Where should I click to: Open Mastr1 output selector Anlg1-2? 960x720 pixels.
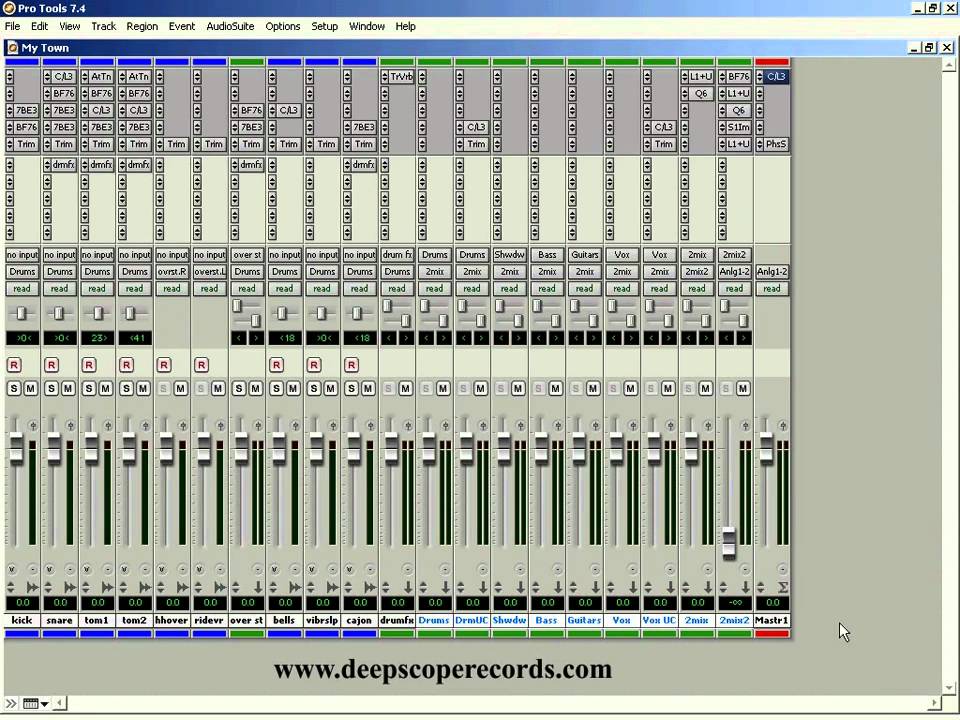point(772,272)
